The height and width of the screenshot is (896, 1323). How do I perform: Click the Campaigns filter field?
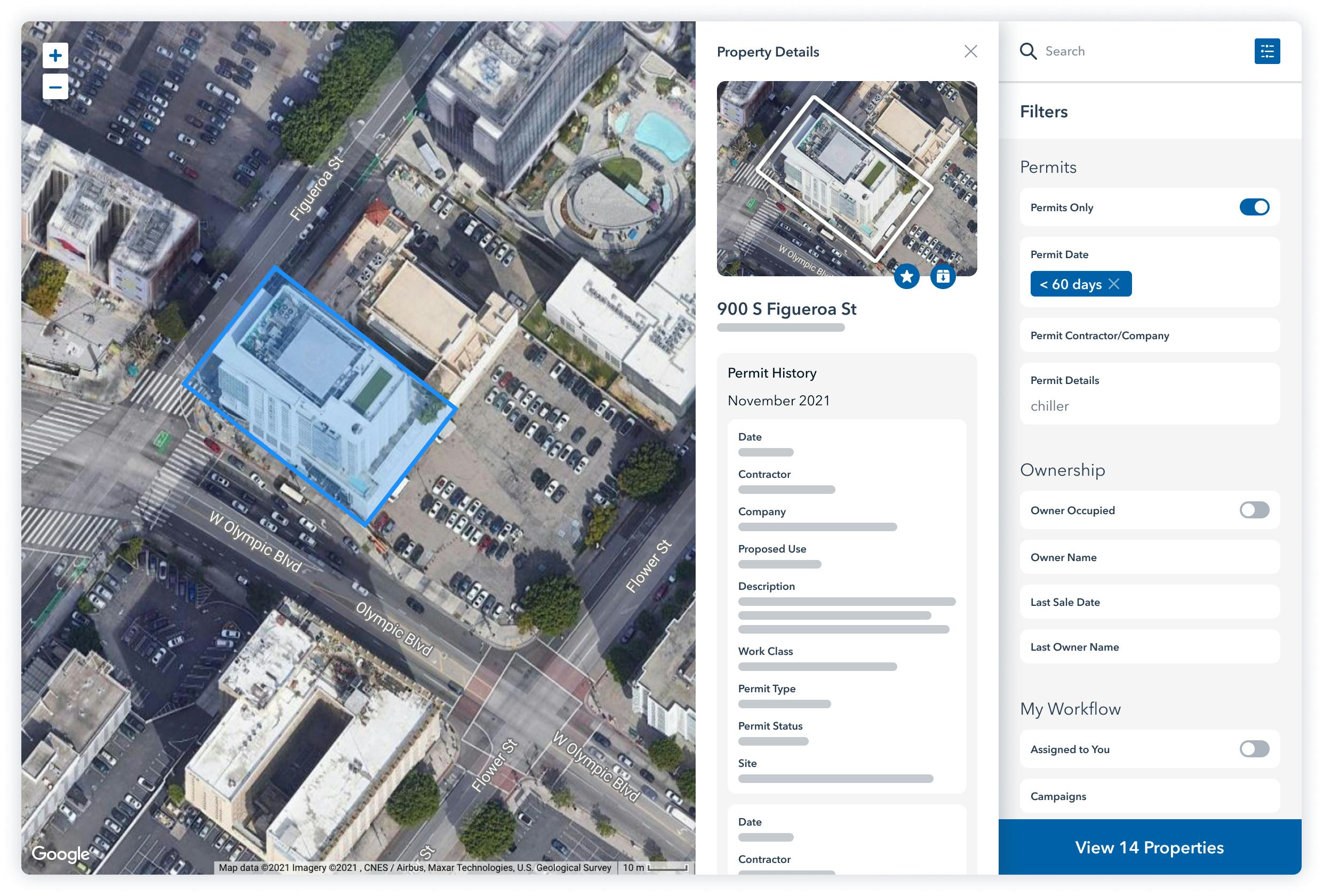[1150, 796]
